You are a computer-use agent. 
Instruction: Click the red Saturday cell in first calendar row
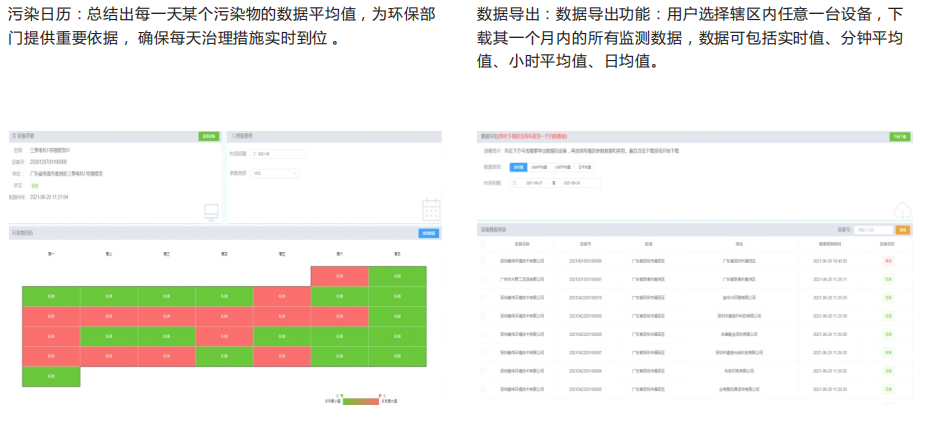pos(339,275)
